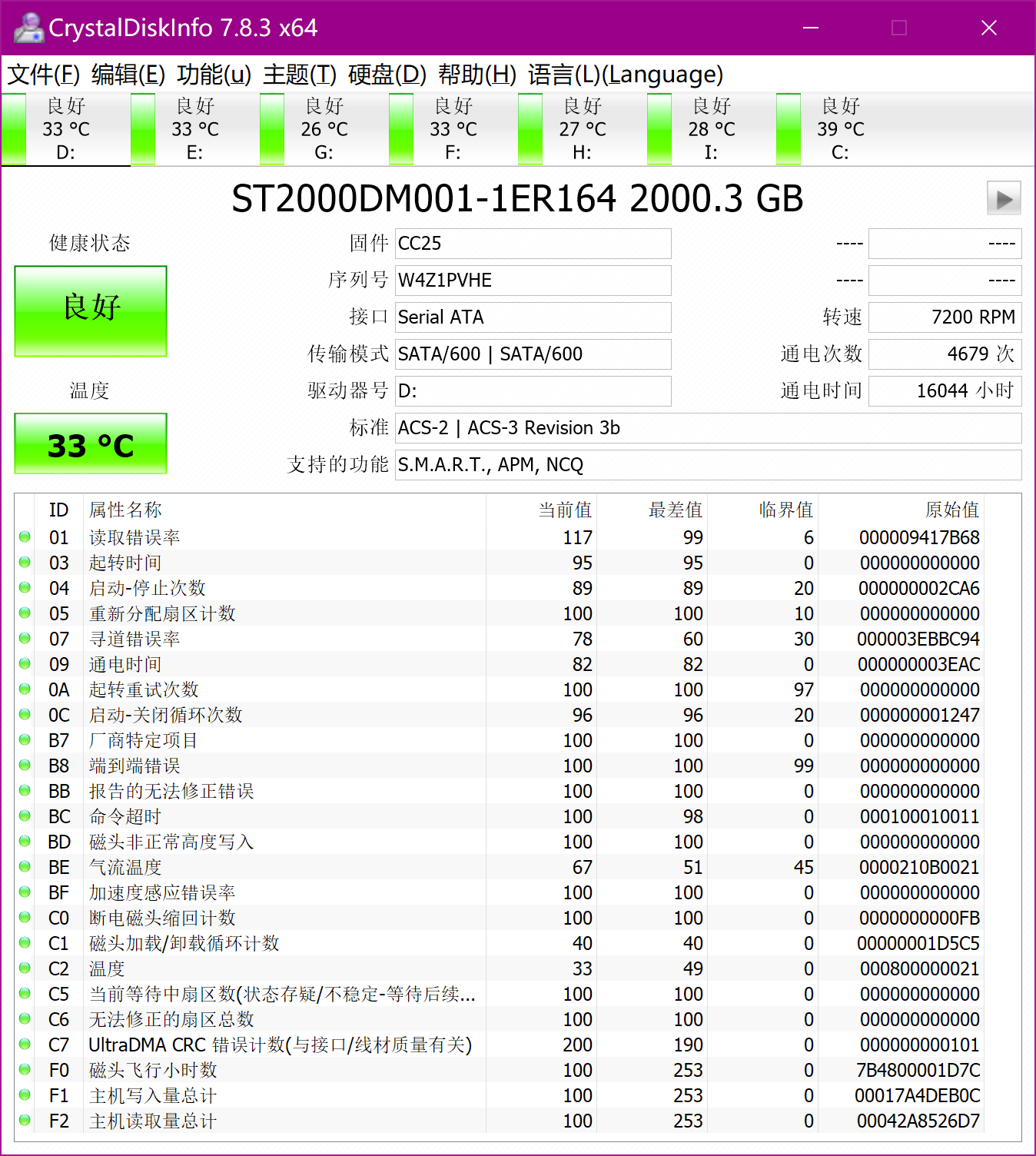The width and height of the screenshot is (1036, 1156).
Task: Click the status dot for C2 温度
Action: pos(25,968)
